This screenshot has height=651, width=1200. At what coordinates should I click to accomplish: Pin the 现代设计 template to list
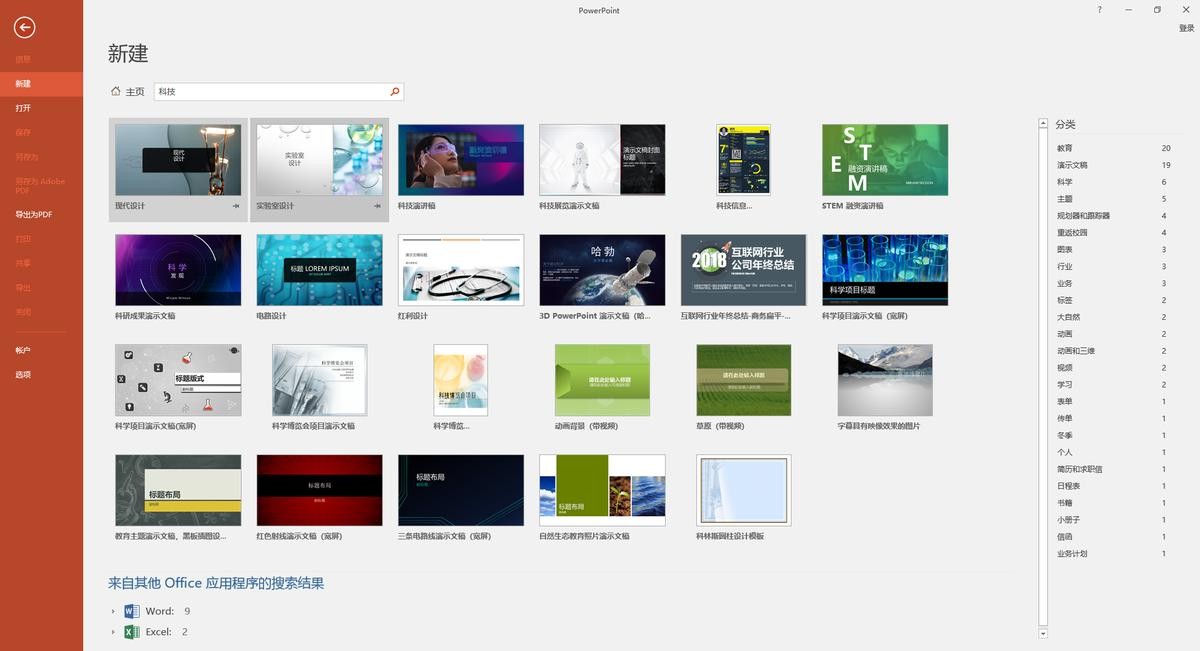coord(236,206)
